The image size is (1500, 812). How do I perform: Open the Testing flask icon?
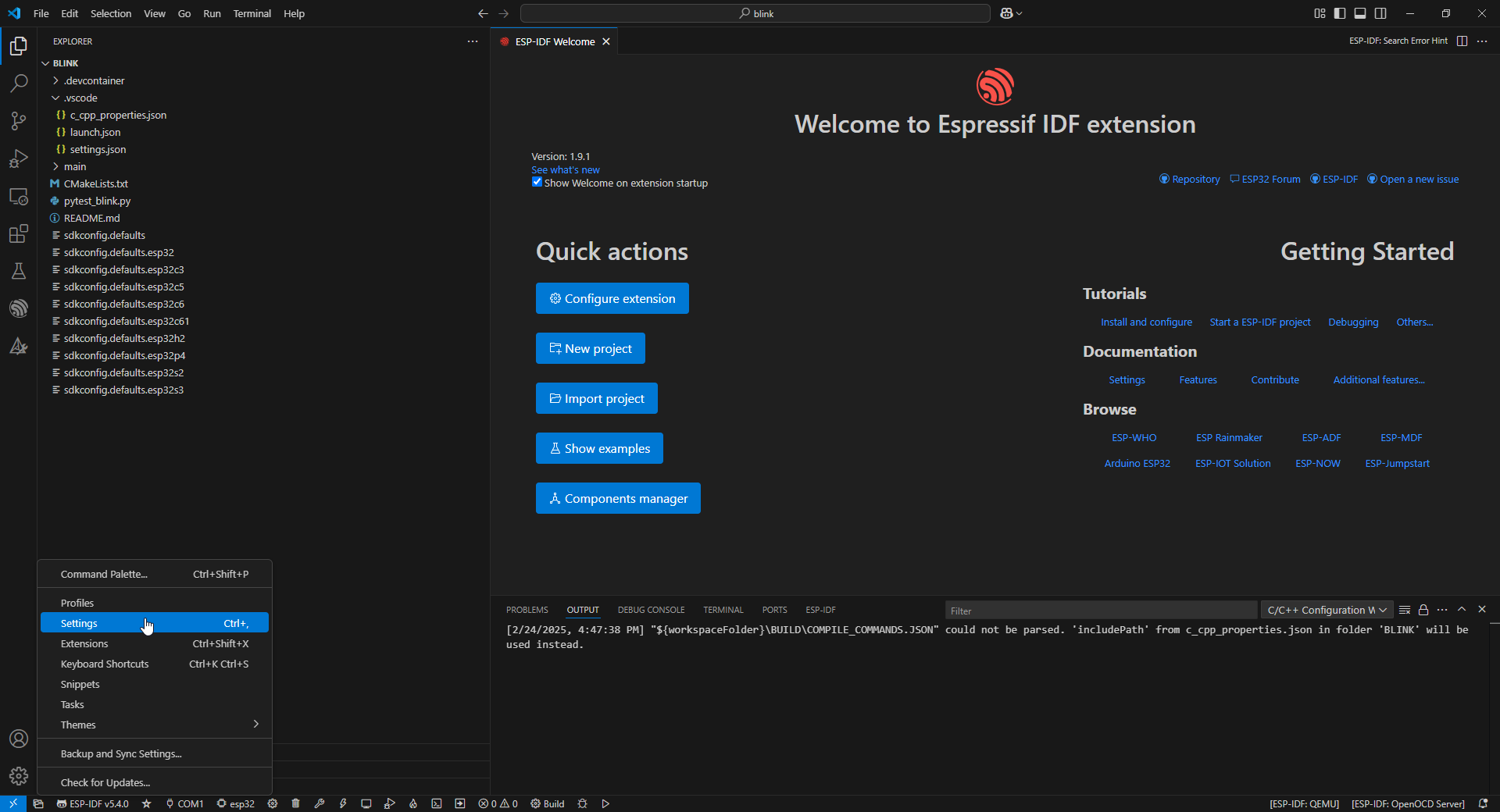tap(19, 271)
